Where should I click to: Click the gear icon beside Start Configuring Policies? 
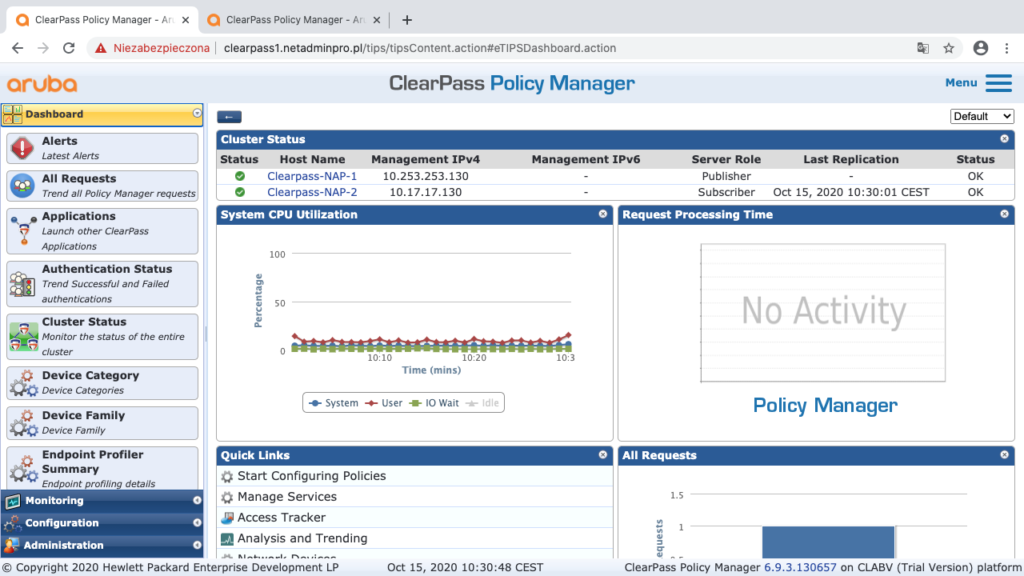coord(227,477)
